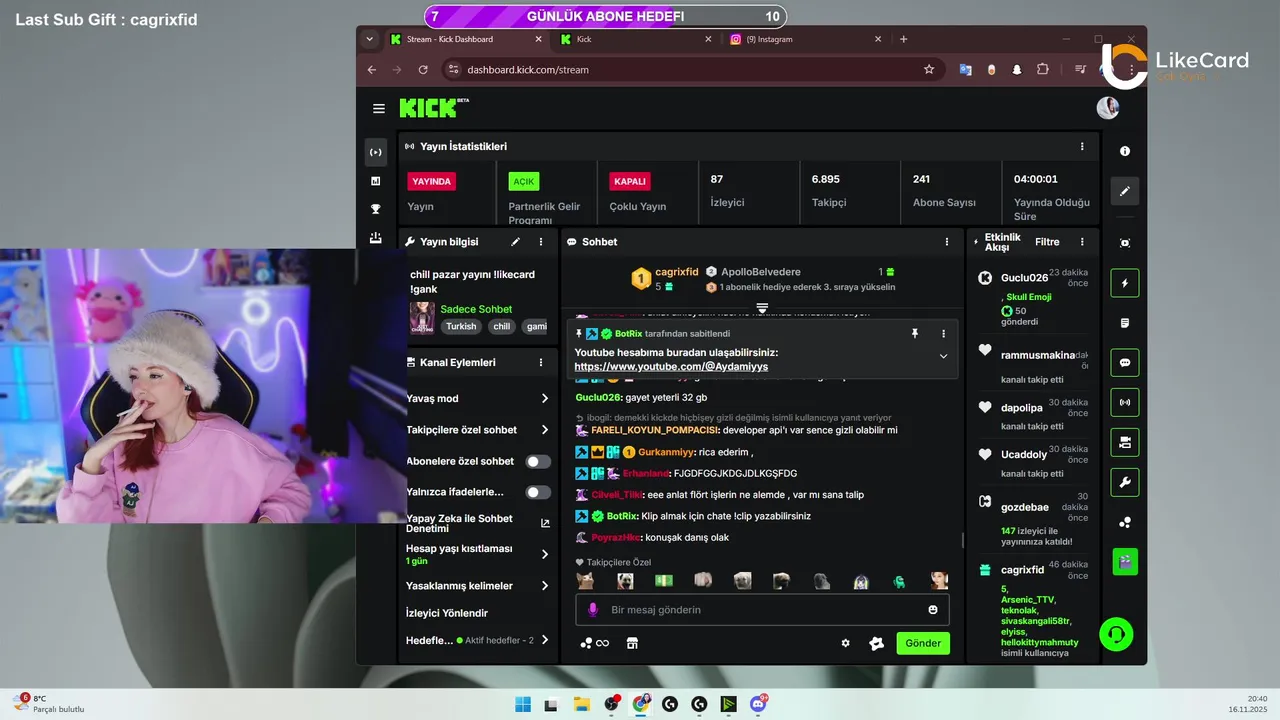Open Kanal Eylemleri three-dot menu

tap(541, 362)
